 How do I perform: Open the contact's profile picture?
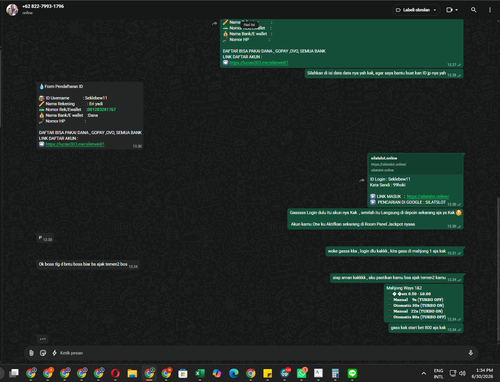[x=12, y=10]
